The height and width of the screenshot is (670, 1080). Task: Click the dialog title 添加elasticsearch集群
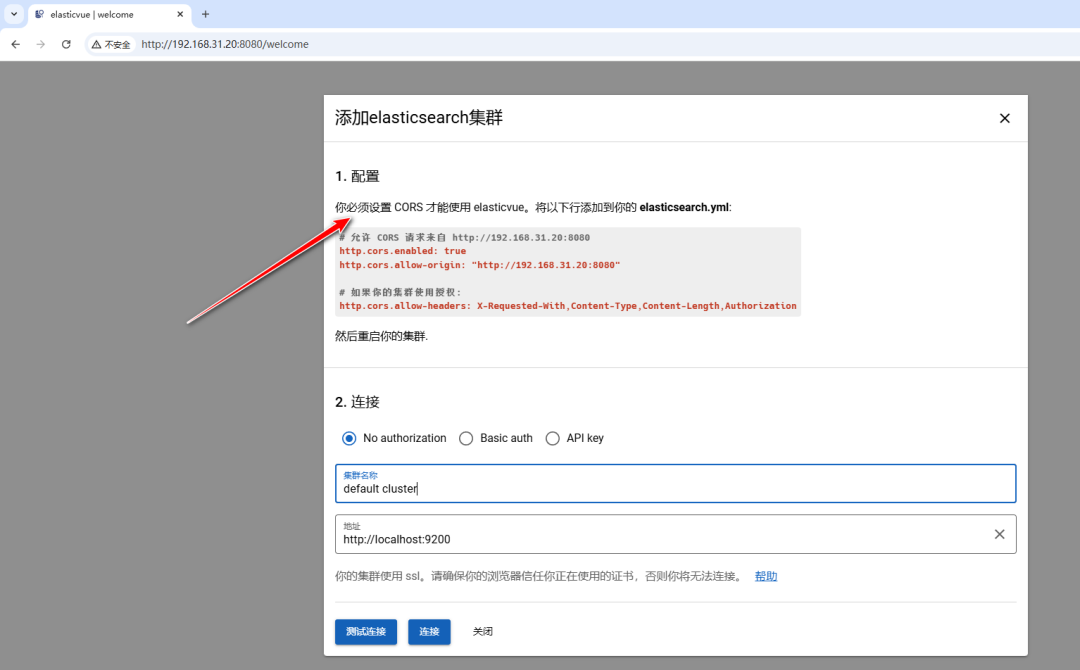click(x=419, y=118)
